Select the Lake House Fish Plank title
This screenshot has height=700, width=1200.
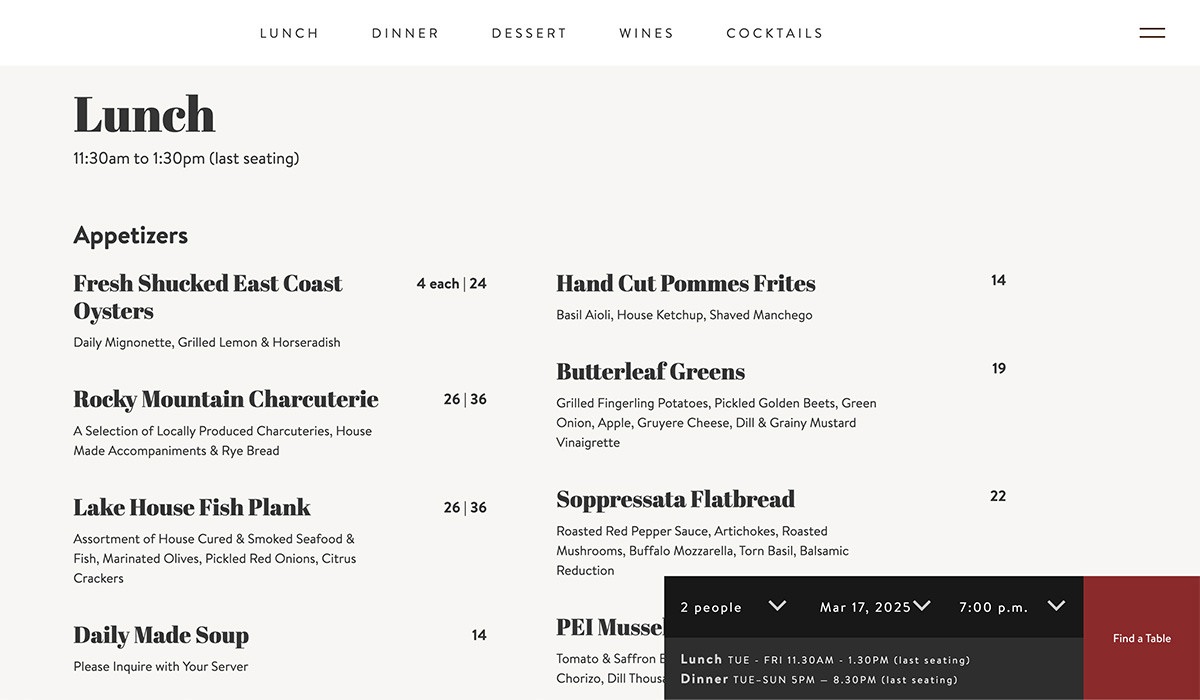(192, 507)
